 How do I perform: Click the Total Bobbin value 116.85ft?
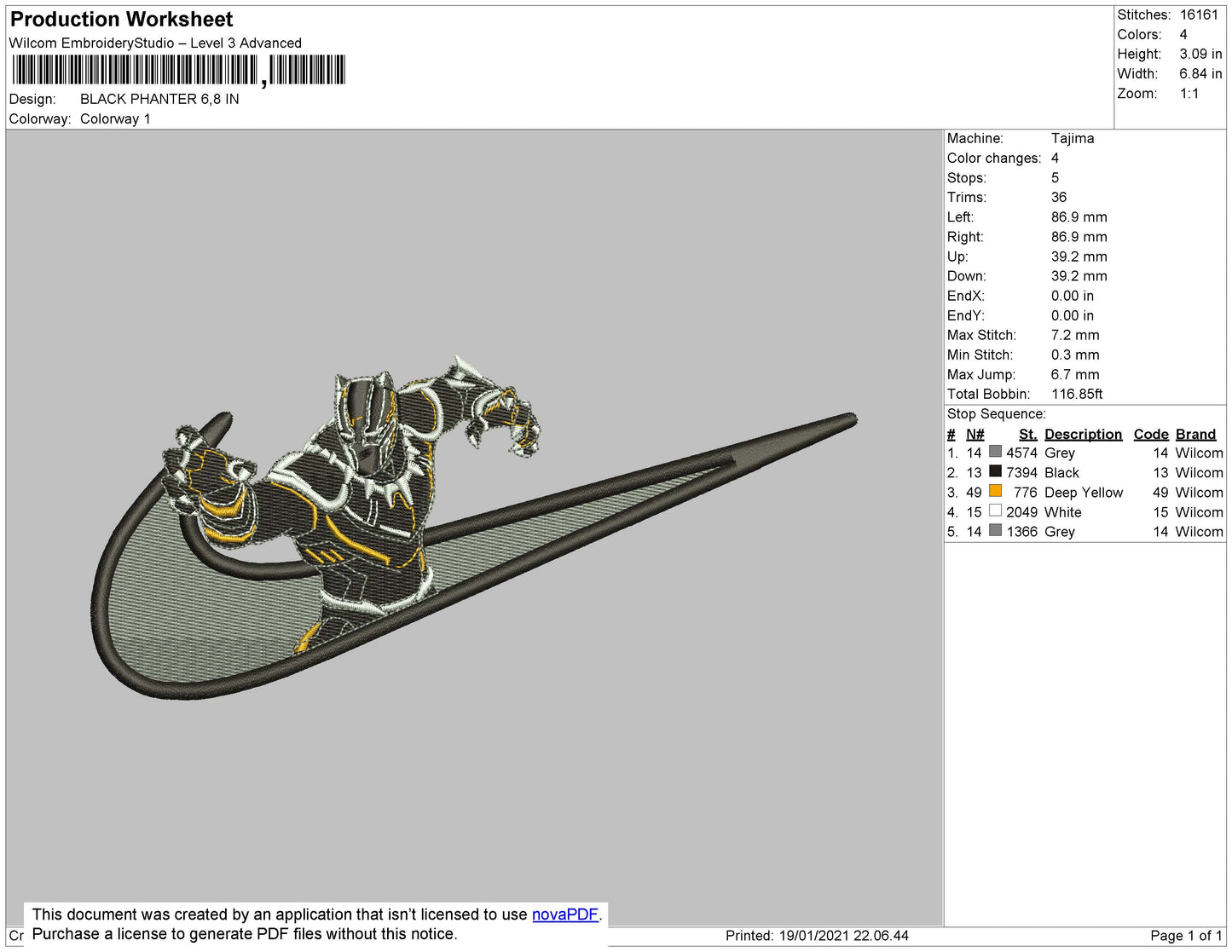pyautogui.click(x=1076, y=394)
